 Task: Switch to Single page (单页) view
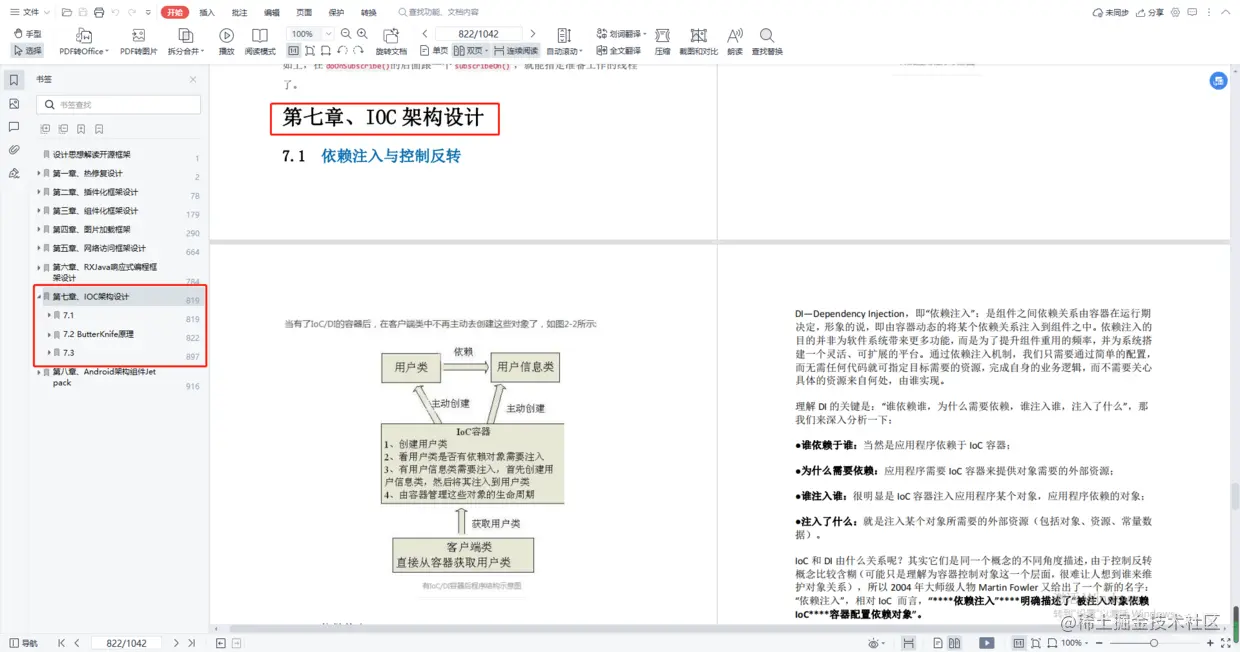coord(434,50)
